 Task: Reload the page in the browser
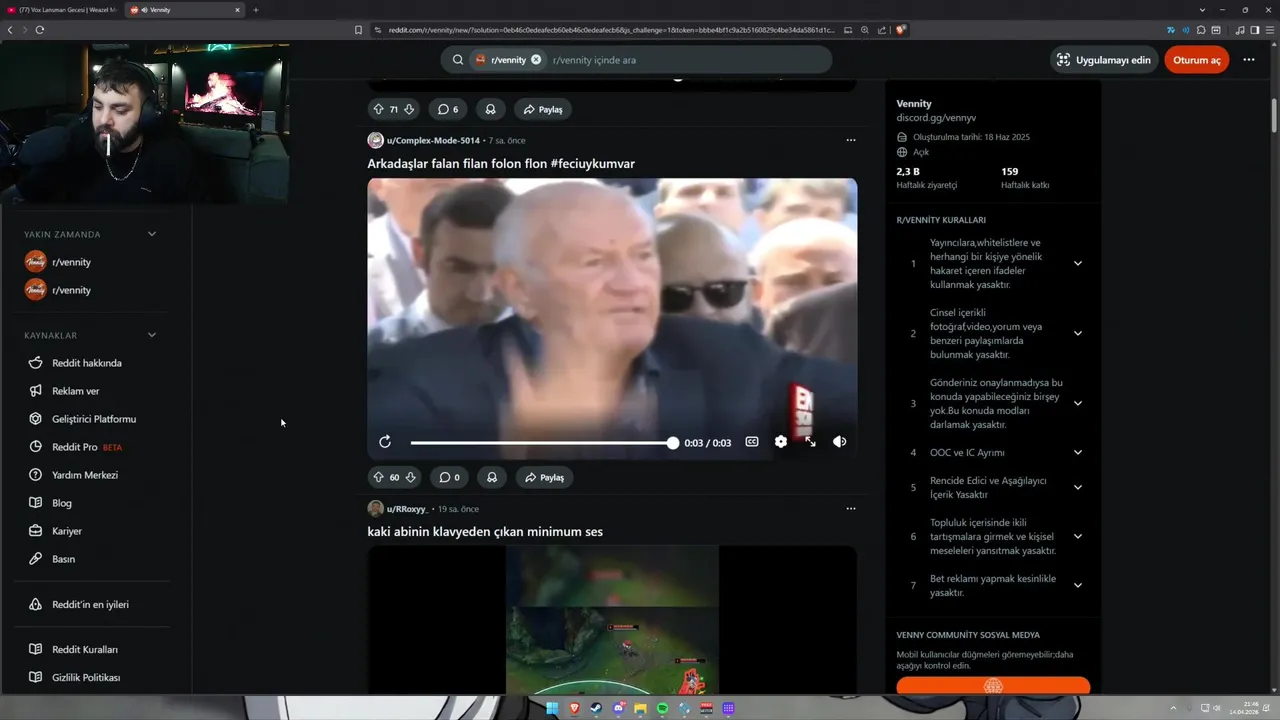[39, 30]
